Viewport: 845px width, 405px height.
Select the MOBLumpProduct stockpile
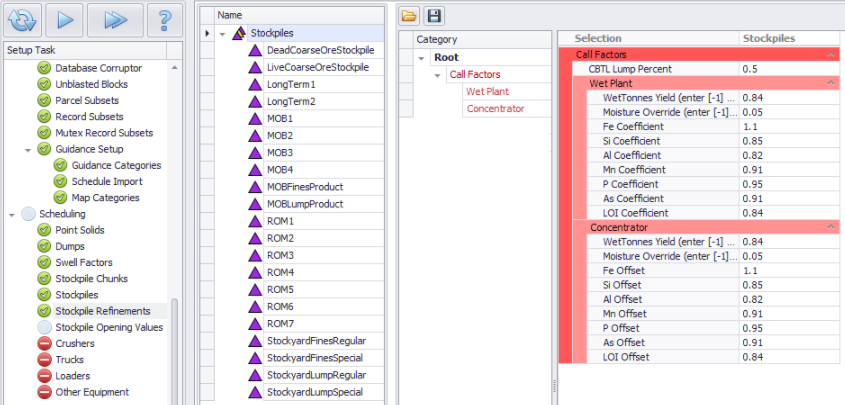[x=323, y=204]
